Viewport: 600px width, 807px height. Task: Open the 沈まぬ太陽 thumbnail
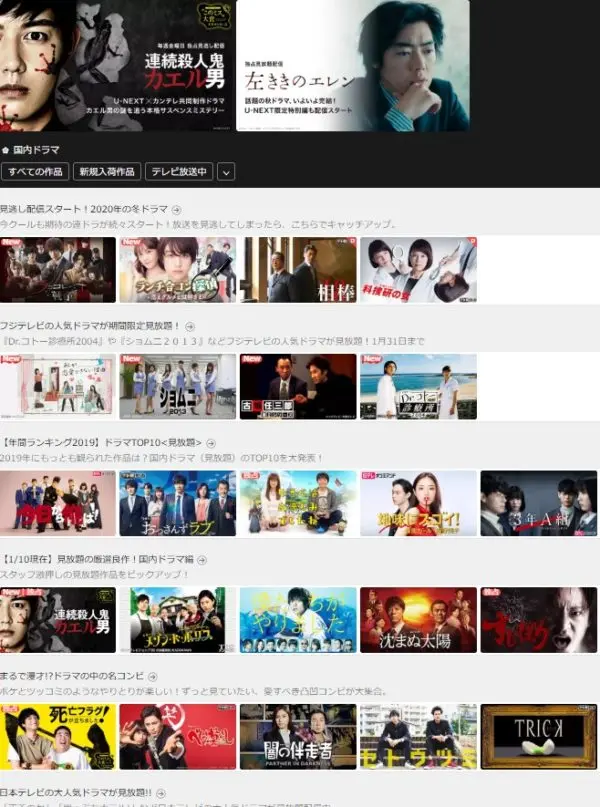coord(419,620)
